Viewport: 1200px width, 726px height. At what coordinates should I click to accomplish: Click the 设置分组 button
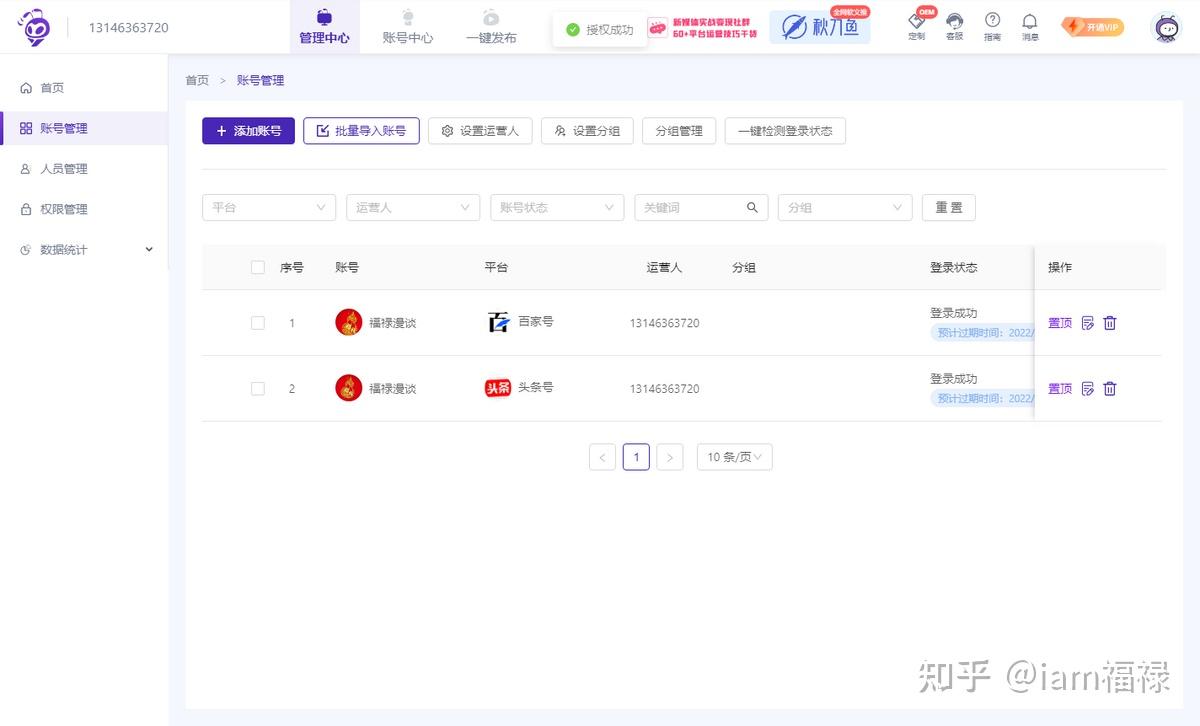coord(587,131)
